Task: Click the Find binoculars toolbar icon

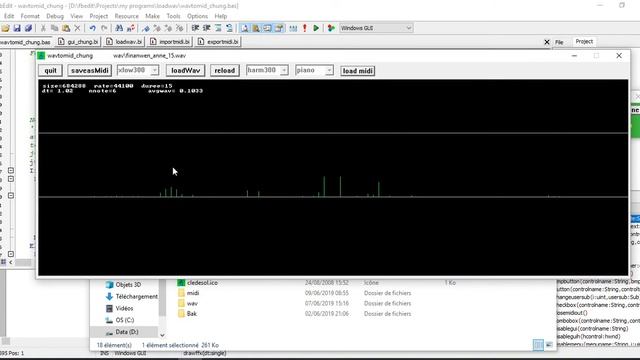Action: click(119, 28)
